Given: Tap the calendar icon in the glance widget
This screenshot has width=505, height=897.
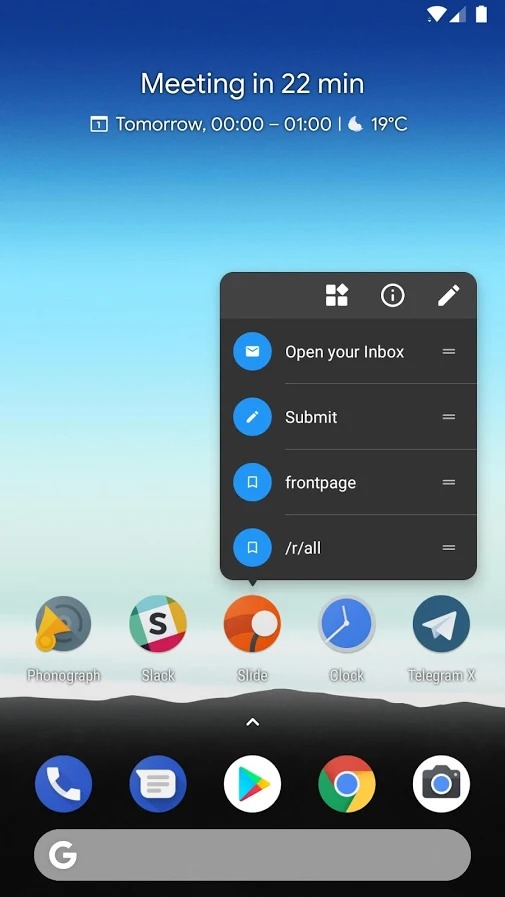Looking at the screenshot, I should [99, 124].
